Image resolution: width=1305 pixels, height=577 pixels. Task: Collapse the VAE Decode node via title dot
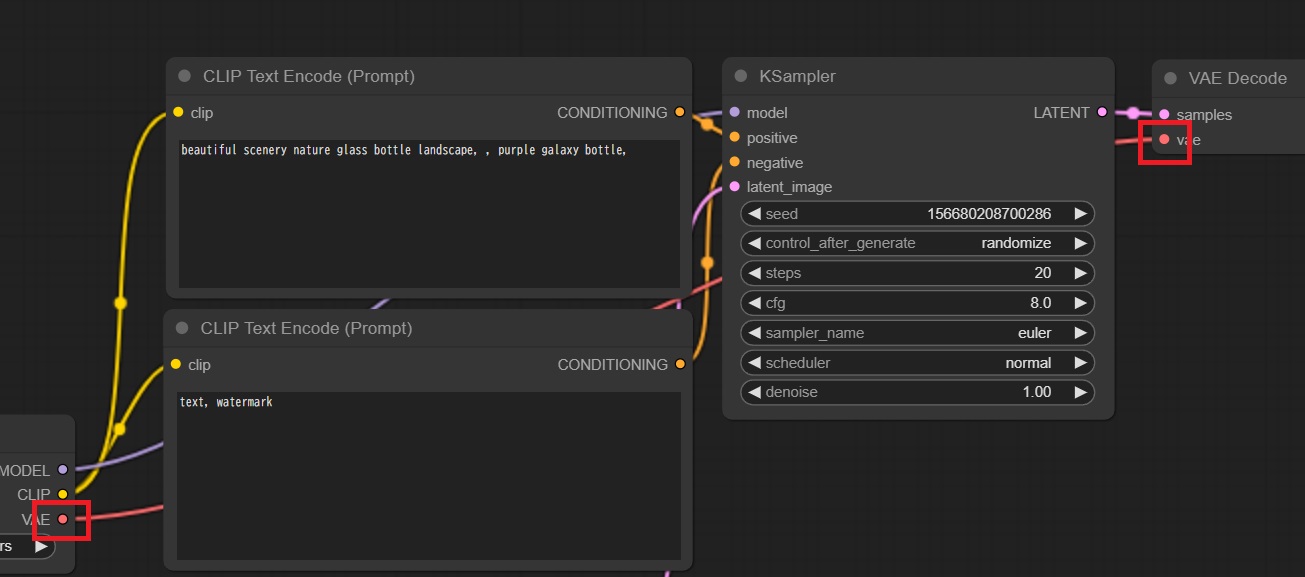coord(1170,78)
